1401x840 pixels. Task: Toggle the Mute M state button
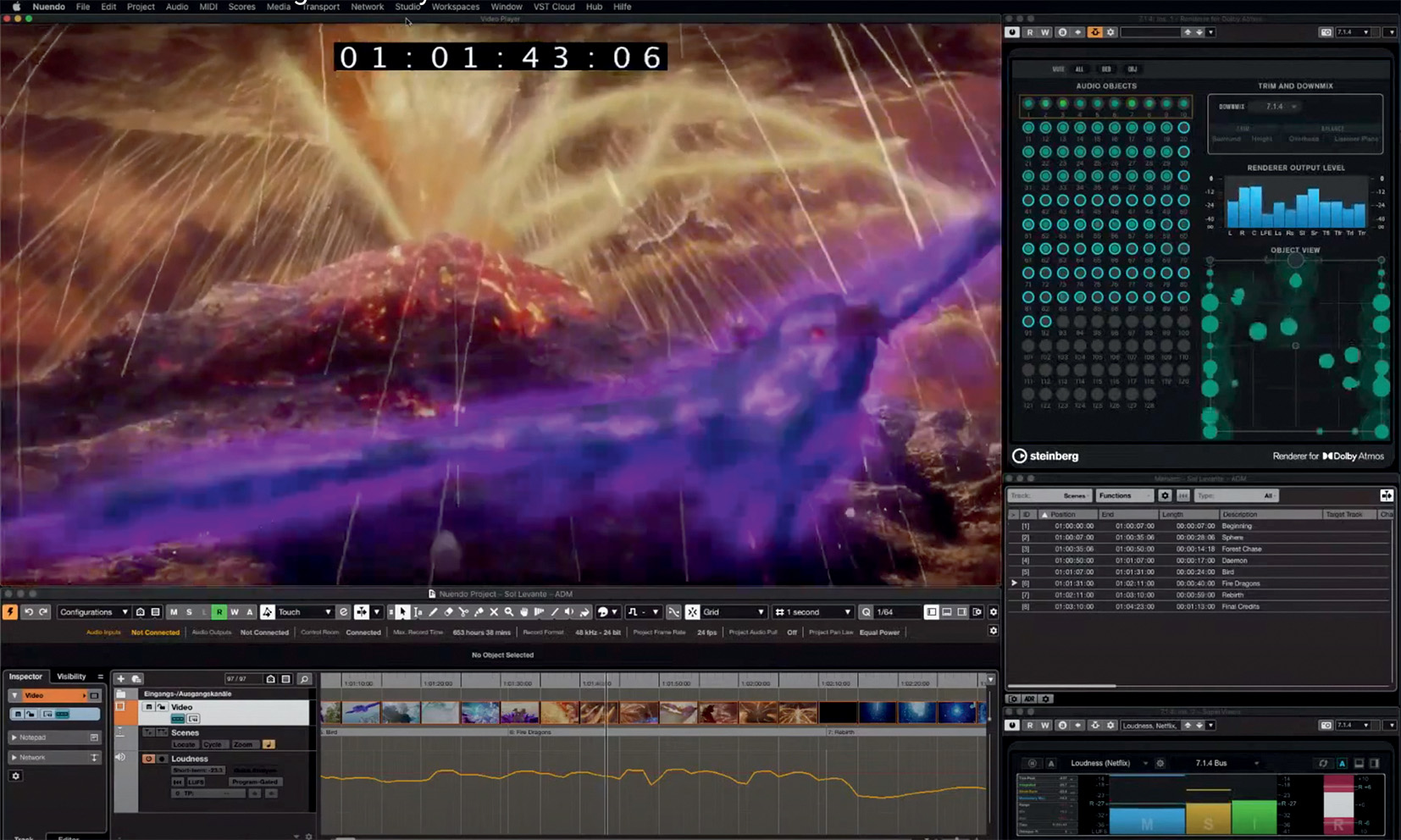(174, 612)
